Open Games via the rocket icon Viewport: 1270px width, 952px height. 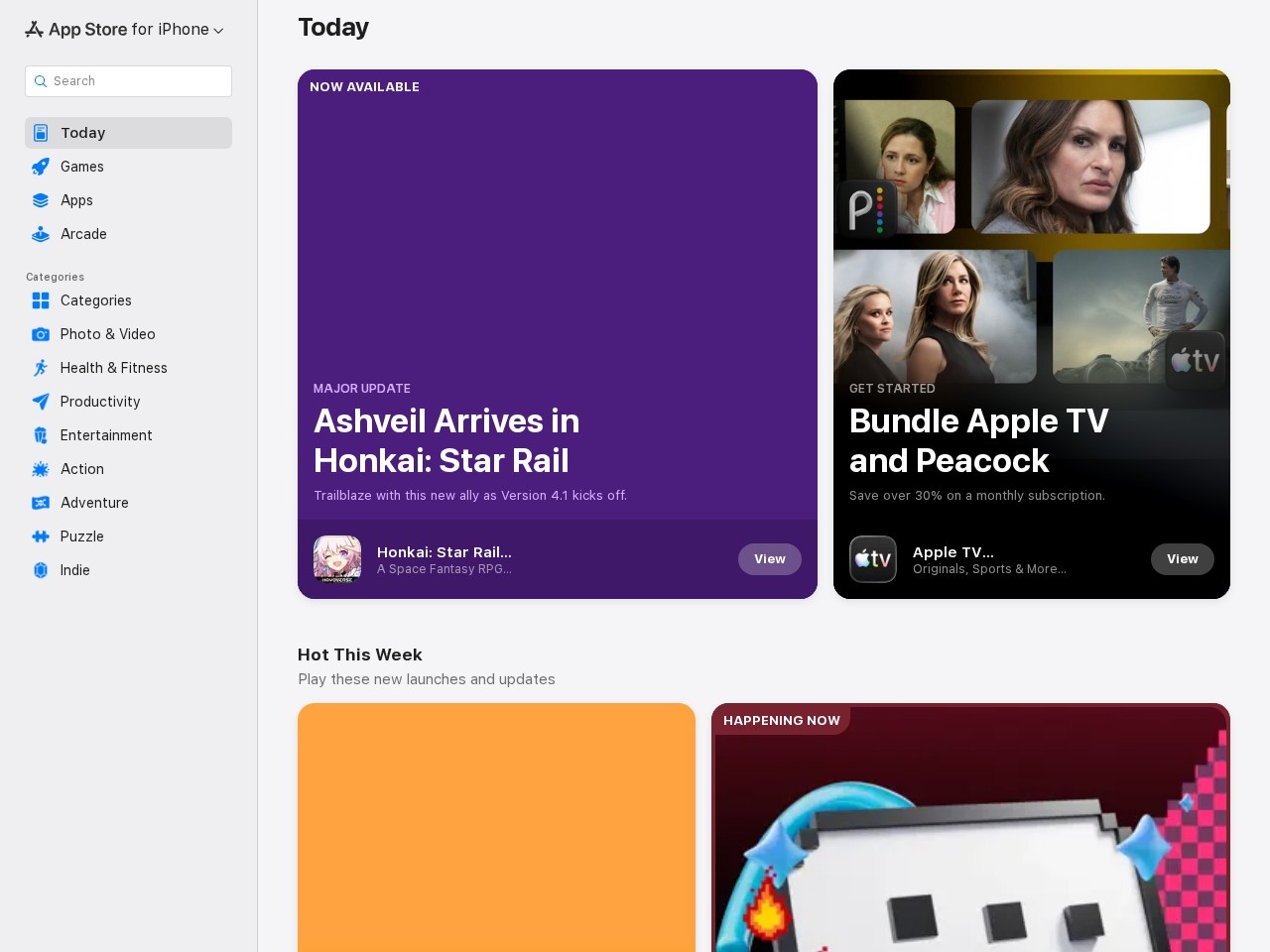click(41, 167)
